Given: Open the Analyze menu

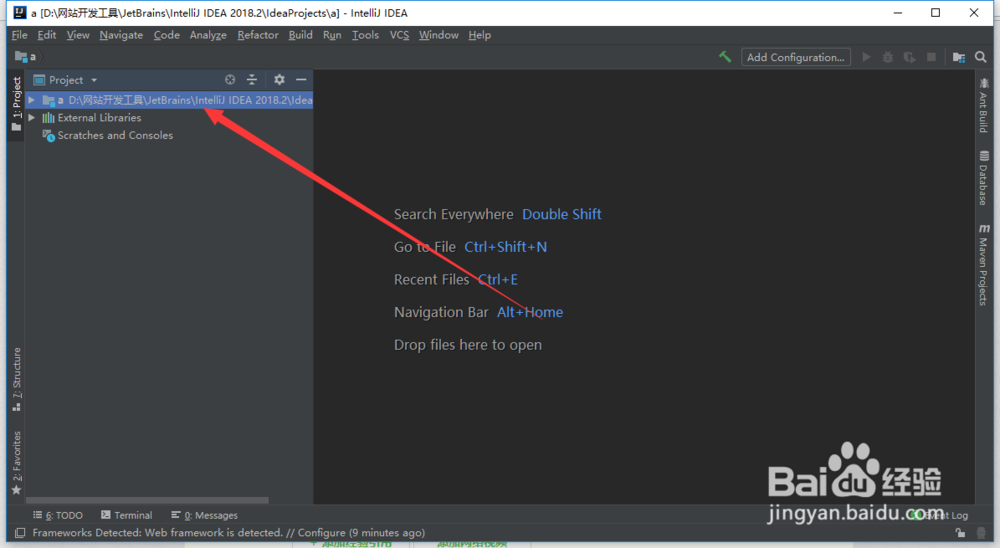Looking at the screenshot, I should coord(208,35).
